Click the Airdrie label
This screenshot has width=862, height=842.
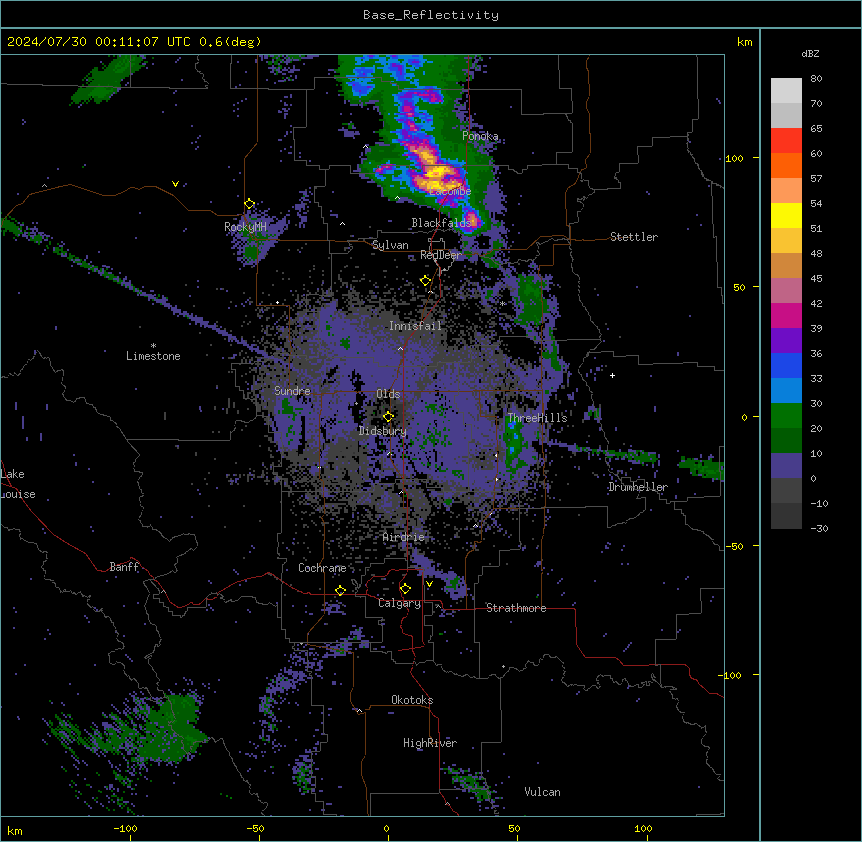pyautogui.click(x=403, y=537)
